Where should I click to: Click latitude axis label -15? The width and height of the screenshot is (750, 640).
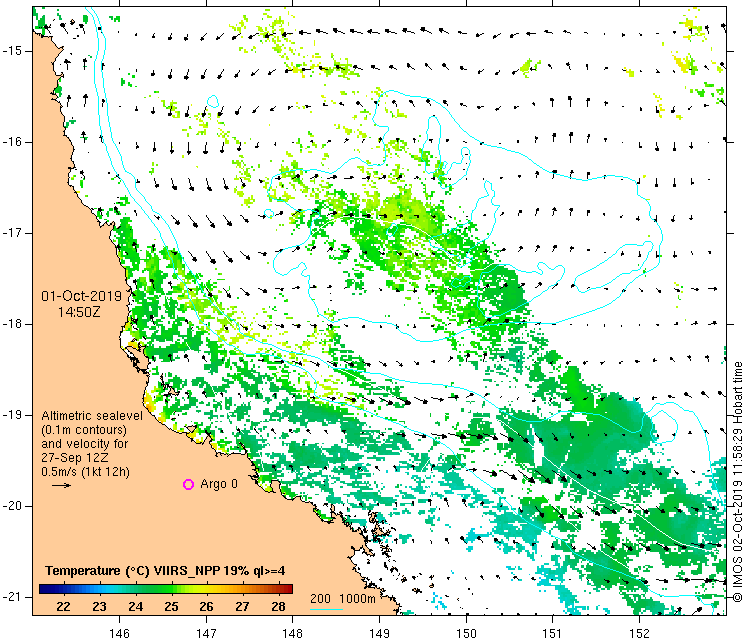[11, 51]
